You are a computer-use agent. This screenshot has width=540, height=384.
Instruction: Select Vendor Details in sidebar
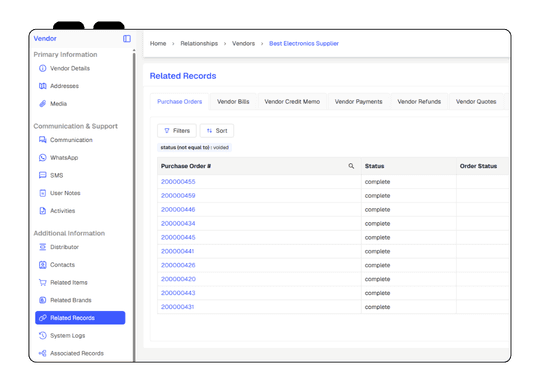pos(70,68)
